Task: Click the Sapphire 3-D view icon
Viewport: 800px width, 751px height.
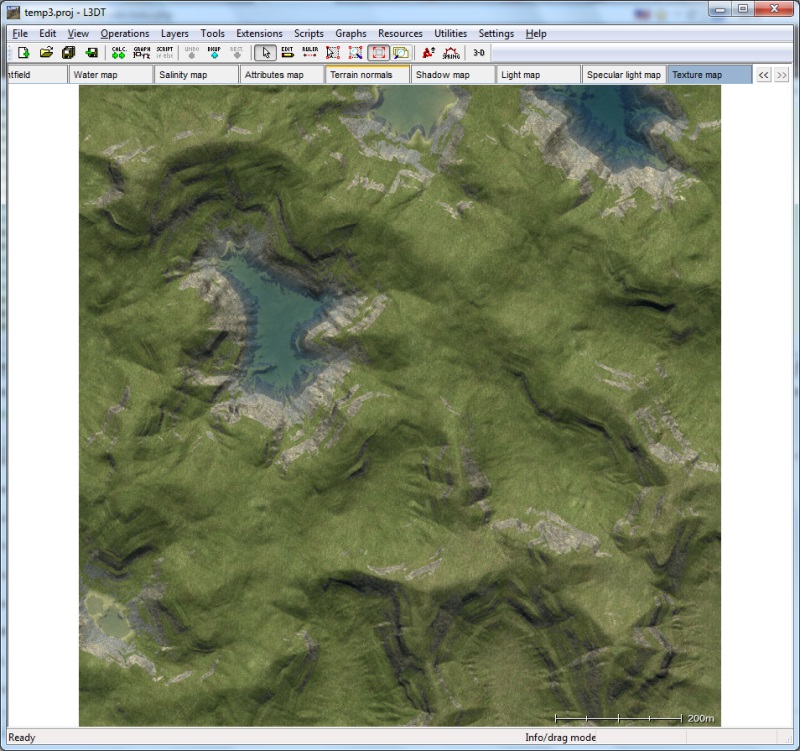Action: click(479, 53)
